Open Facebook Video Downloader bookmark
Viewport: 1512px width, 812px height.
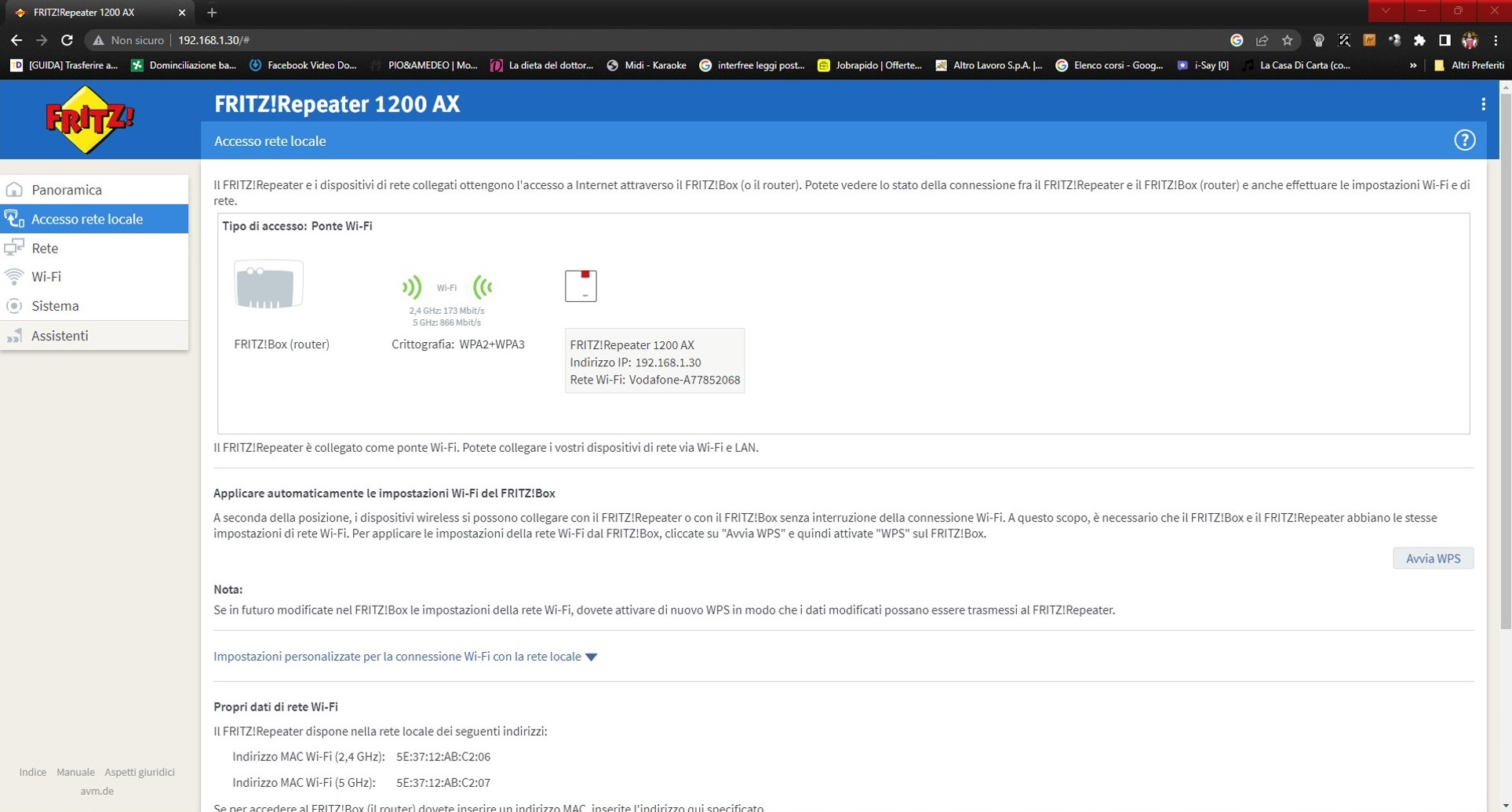click(303, 65)
